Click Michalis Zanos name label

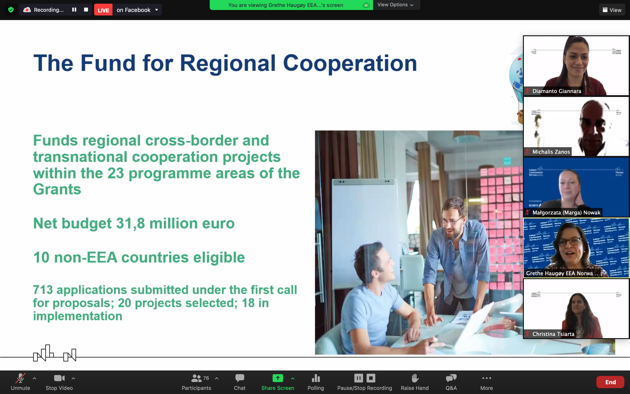point(550,152)
